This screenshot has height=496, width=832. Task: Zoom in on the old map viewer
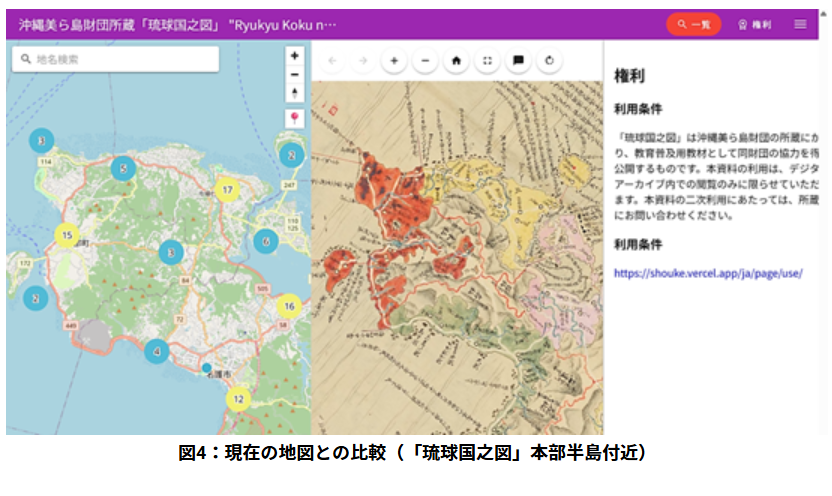coord(394,61)
